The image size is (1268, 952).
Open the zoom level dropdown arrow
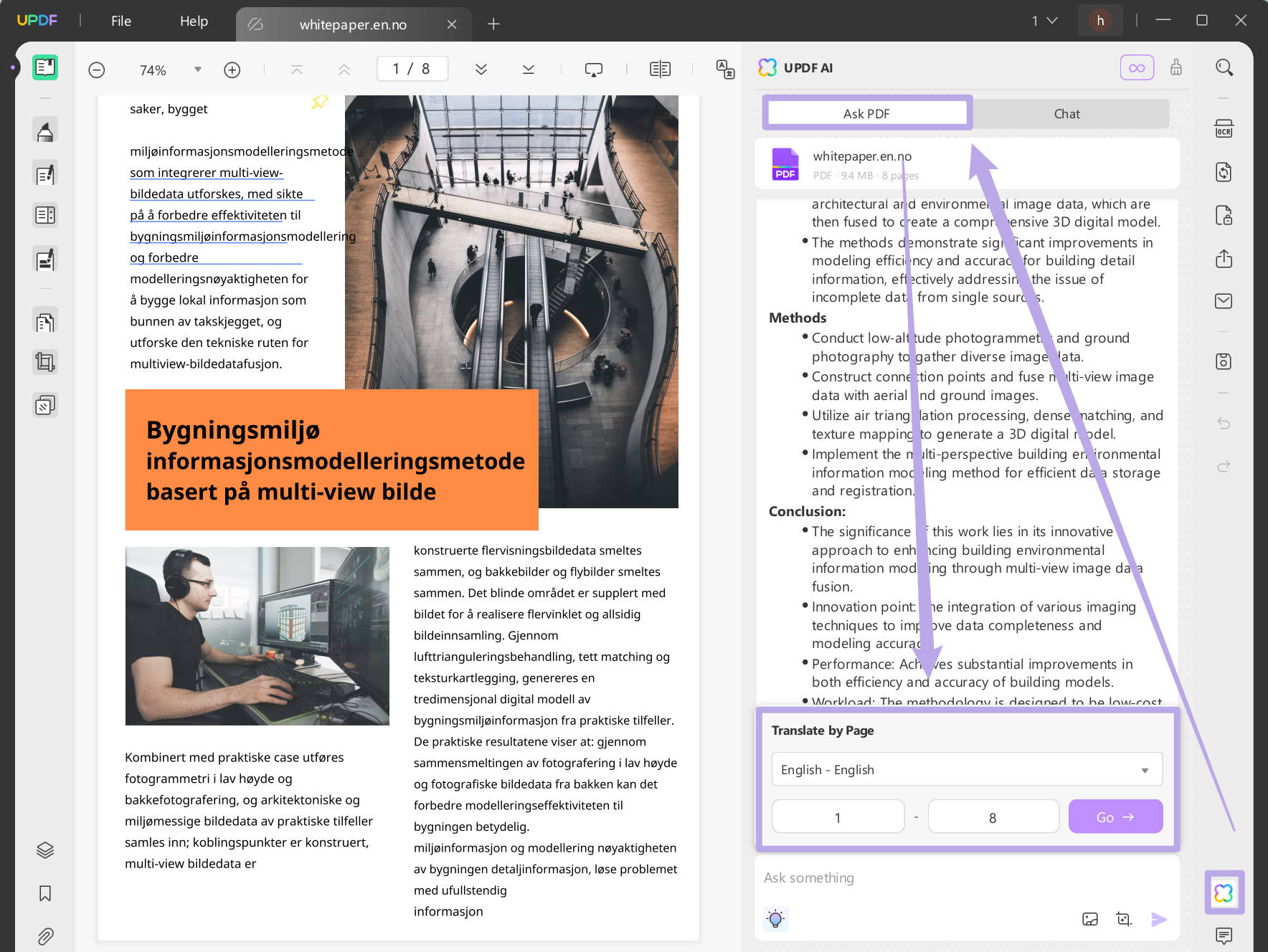coord(198,70)
